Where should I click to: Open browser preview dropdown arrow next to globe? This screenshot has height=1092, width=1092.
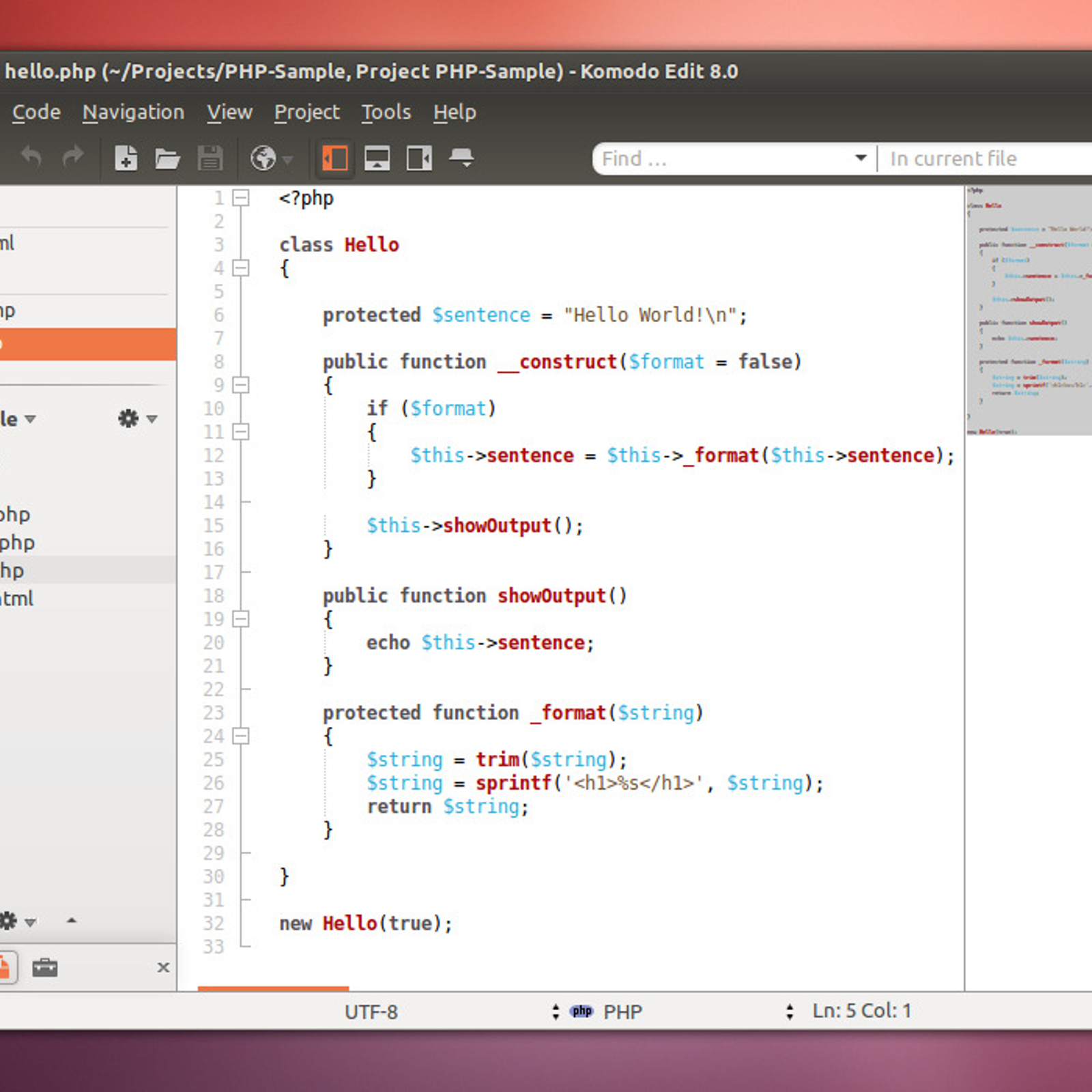287,160
